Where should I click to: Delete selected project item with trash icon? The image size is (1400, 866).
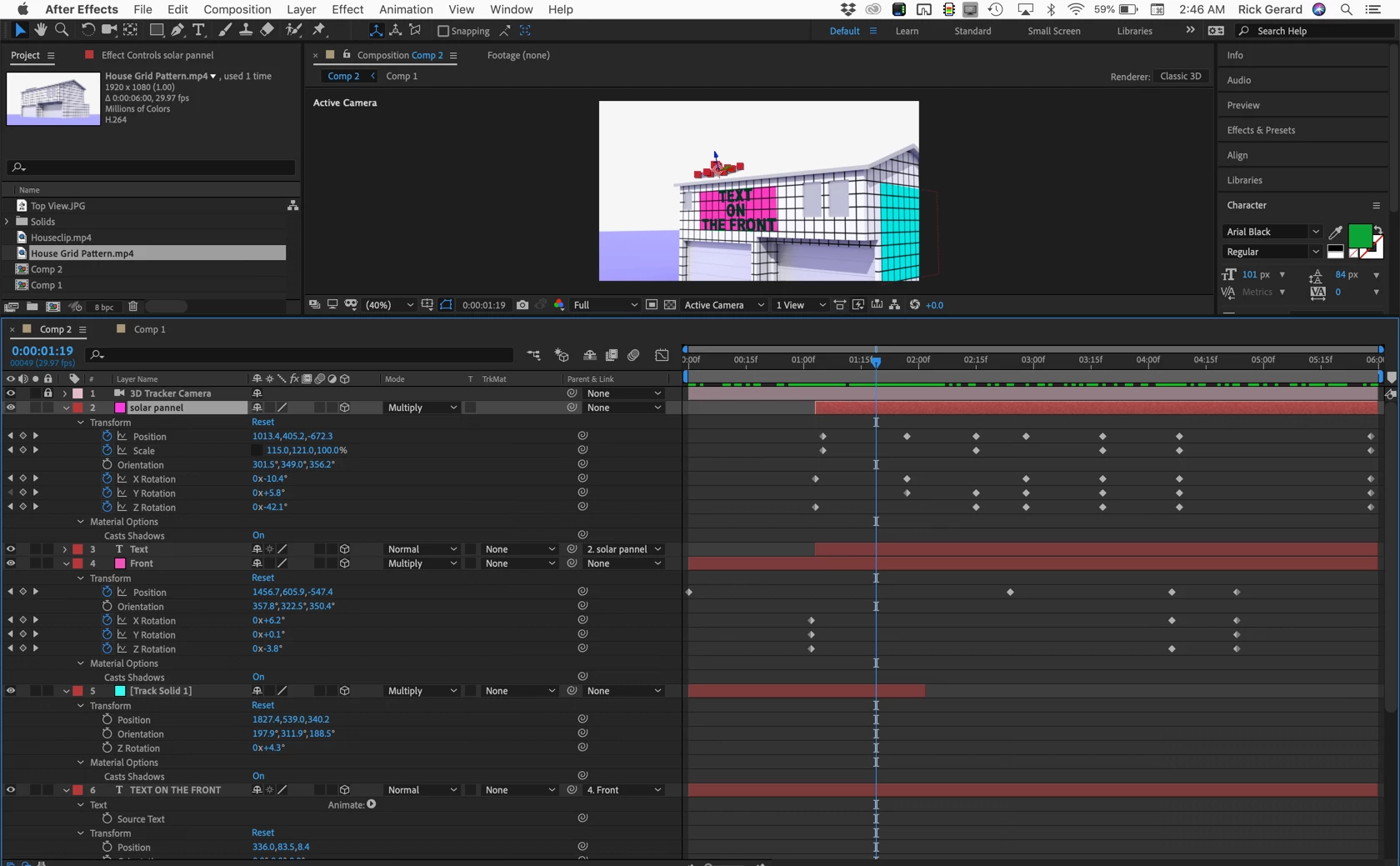(132, 307)
